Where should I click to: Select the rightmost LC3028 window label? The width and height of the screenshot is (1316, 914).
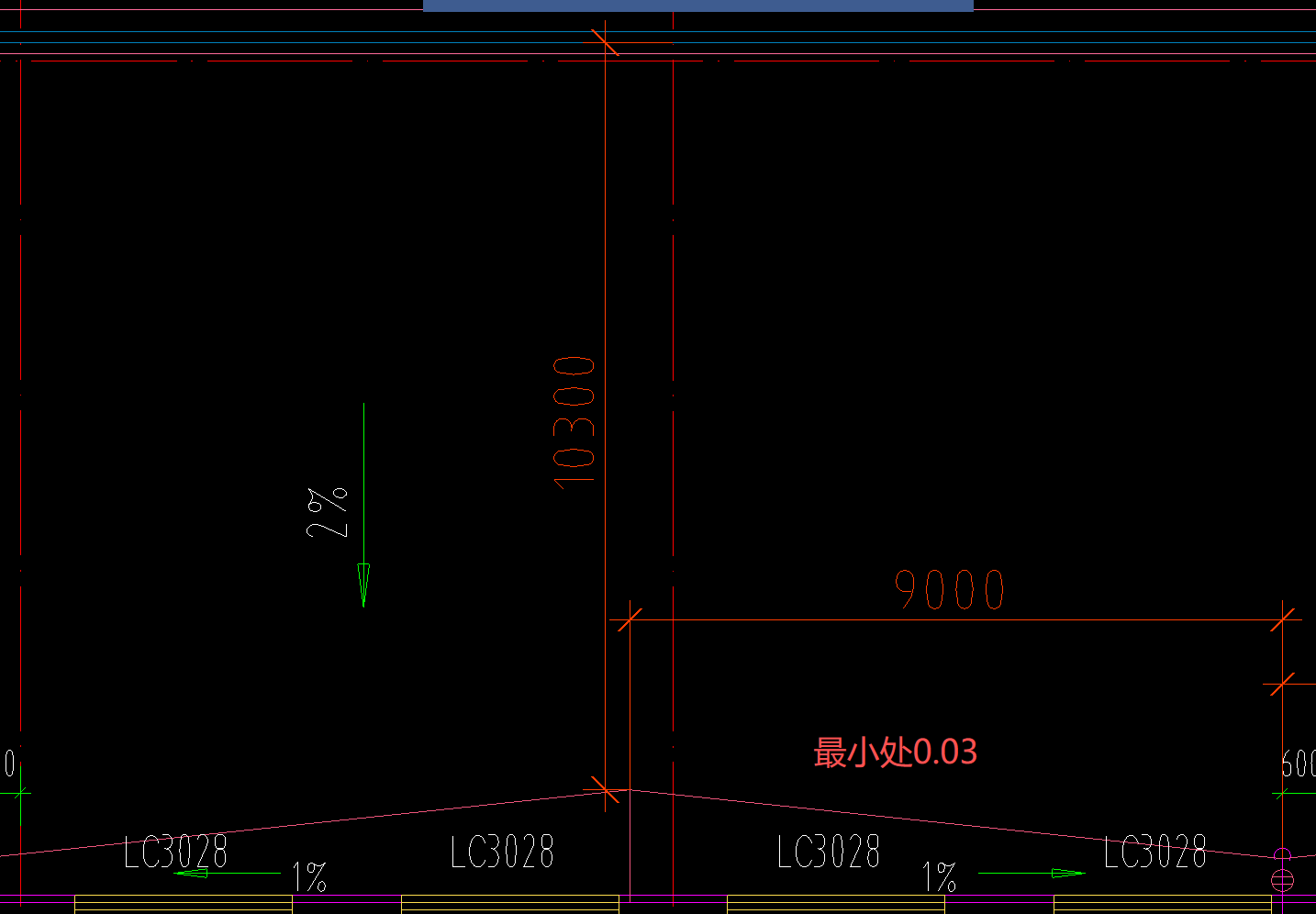(x=1155, y=852)
